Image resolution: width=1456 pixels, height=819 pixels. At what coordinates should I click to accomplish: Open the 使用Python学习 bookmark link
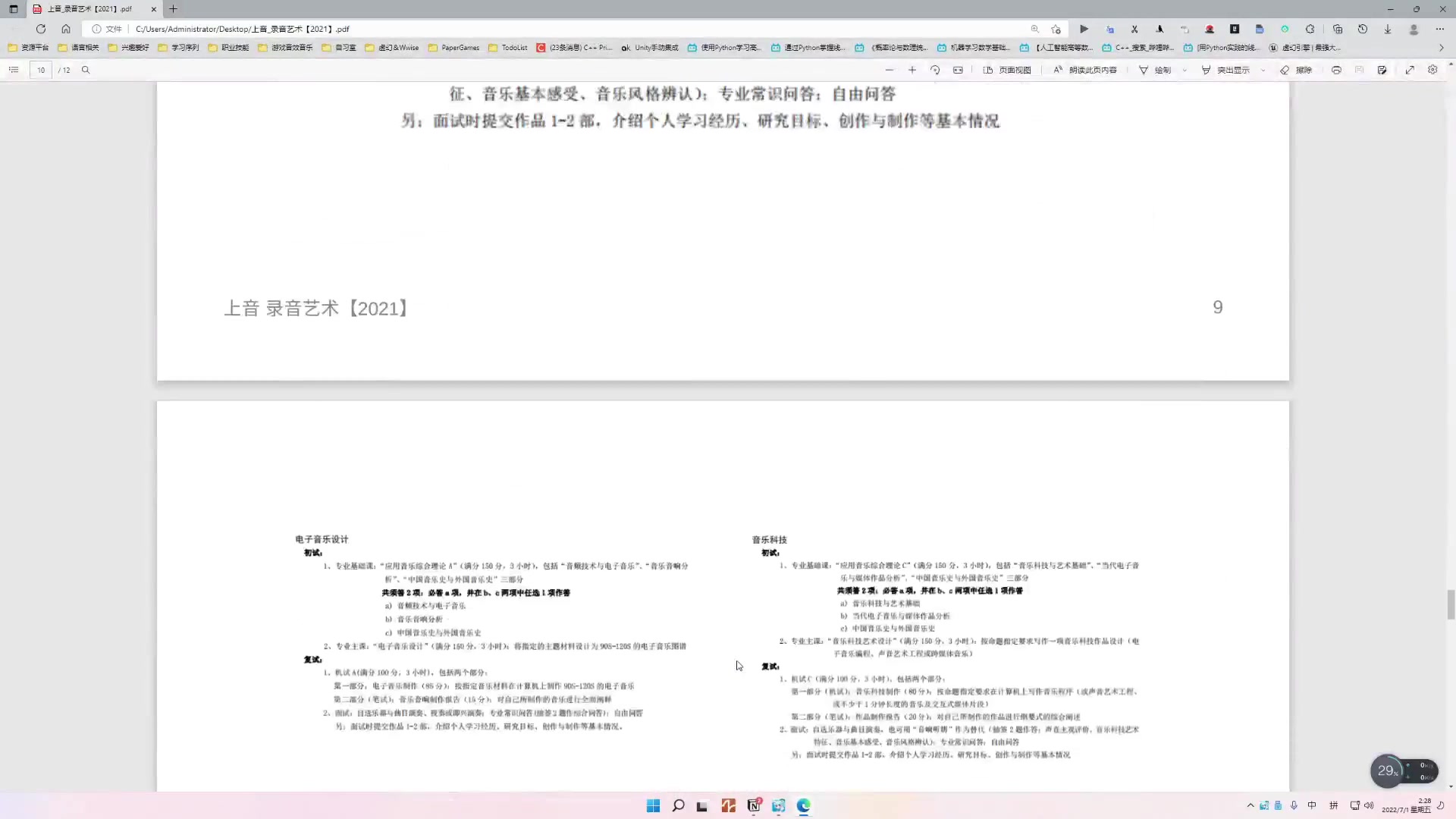coord(724,47)
